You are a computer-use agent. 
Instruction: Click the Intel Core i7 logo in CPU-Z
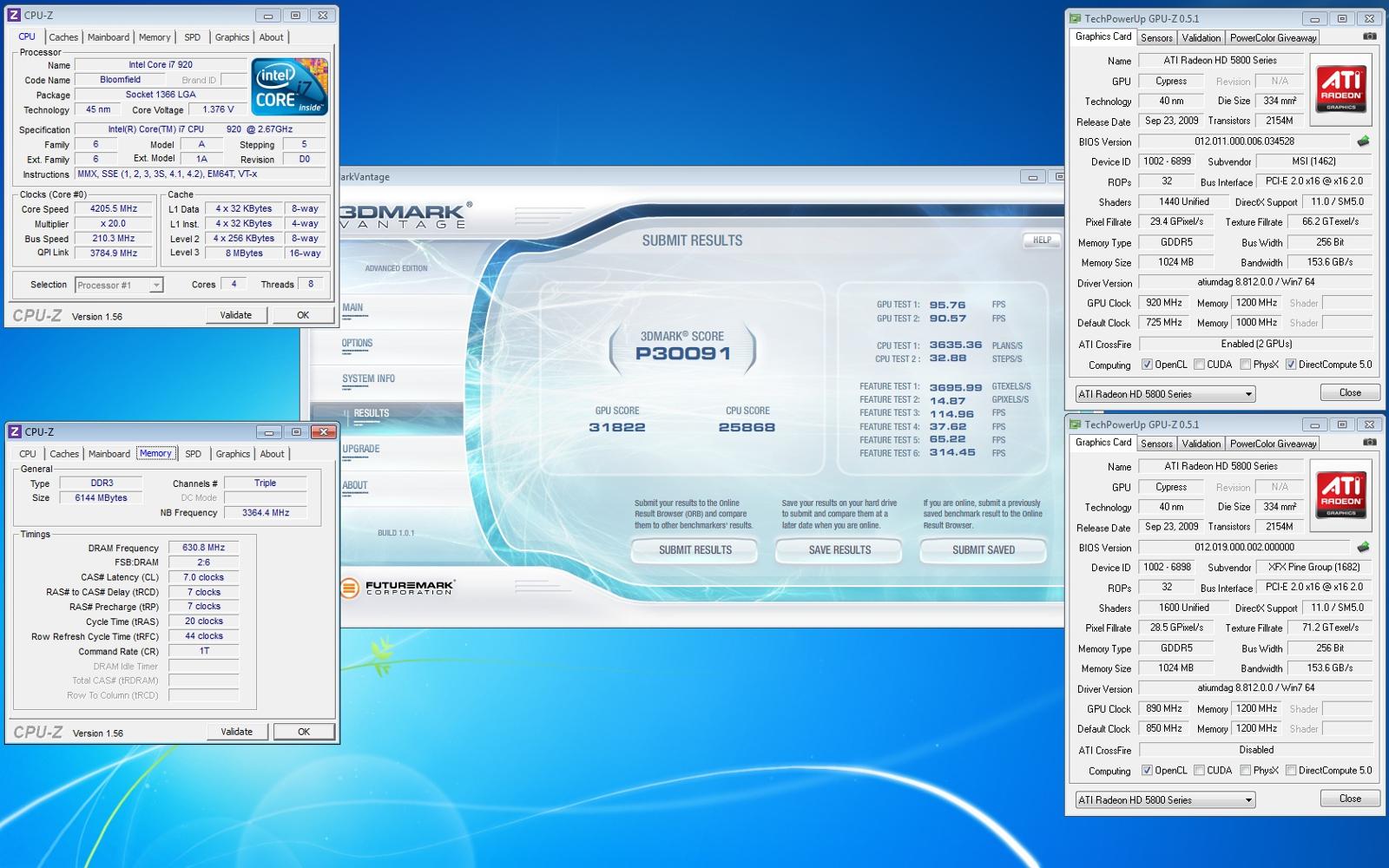[289, 87]
